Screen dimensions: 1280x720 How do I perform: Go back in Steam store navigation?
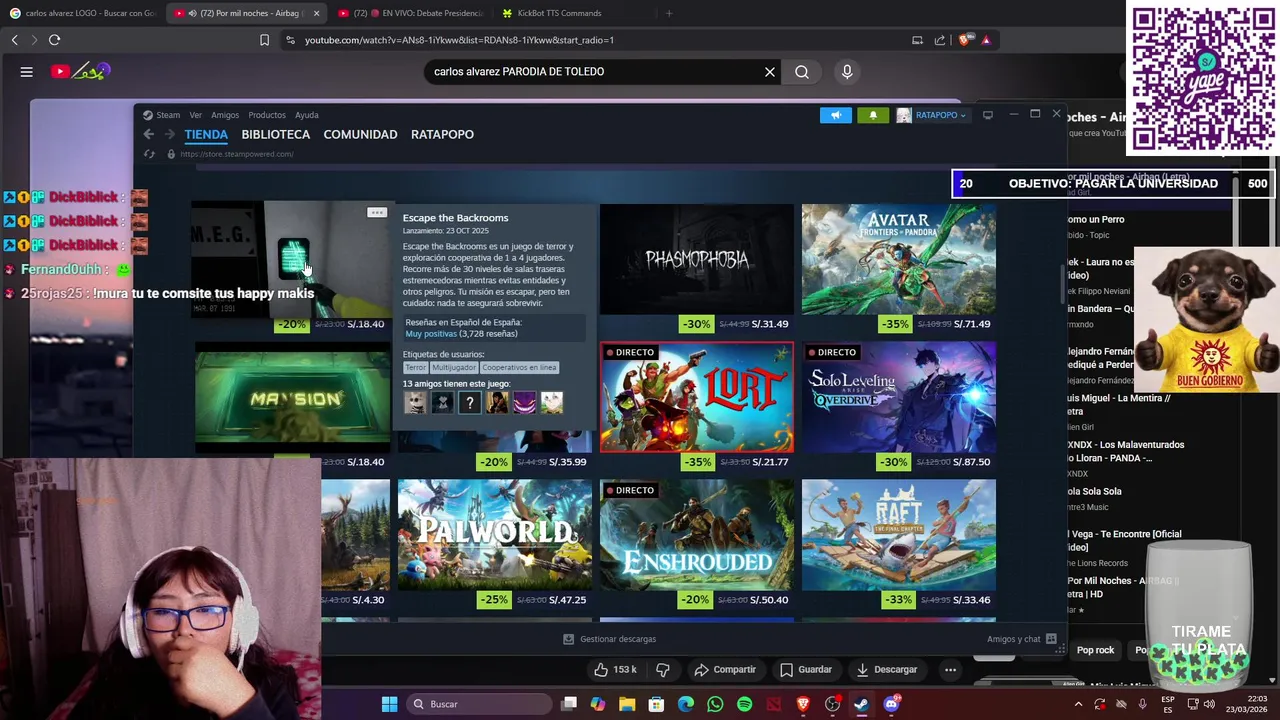tap(149, 134)
